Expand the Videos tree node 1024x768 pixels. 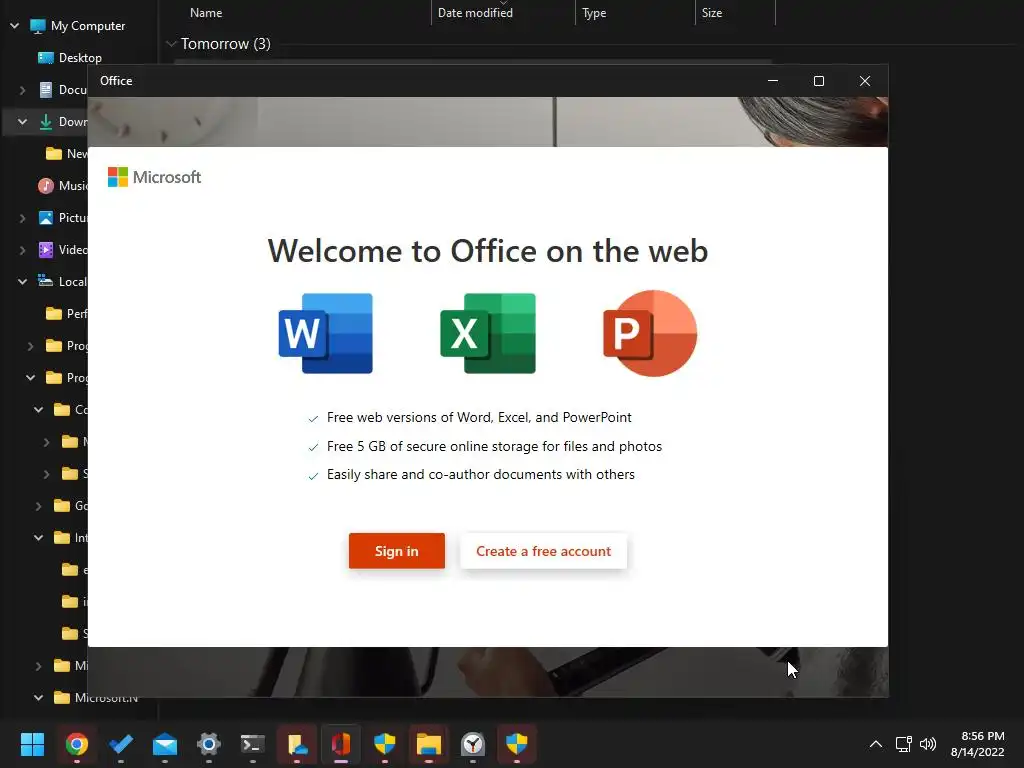coord(22,250)
